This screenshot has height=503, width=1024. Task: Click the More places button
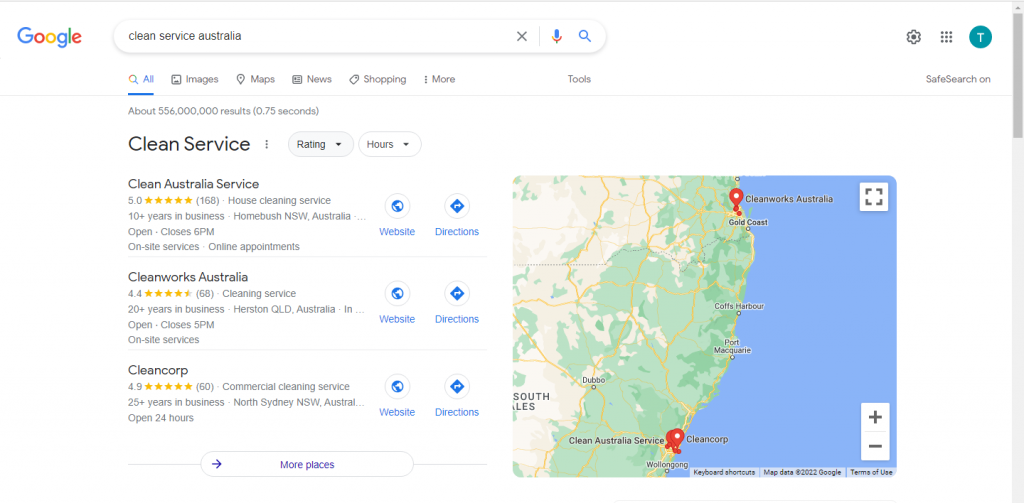click(307, 464)
